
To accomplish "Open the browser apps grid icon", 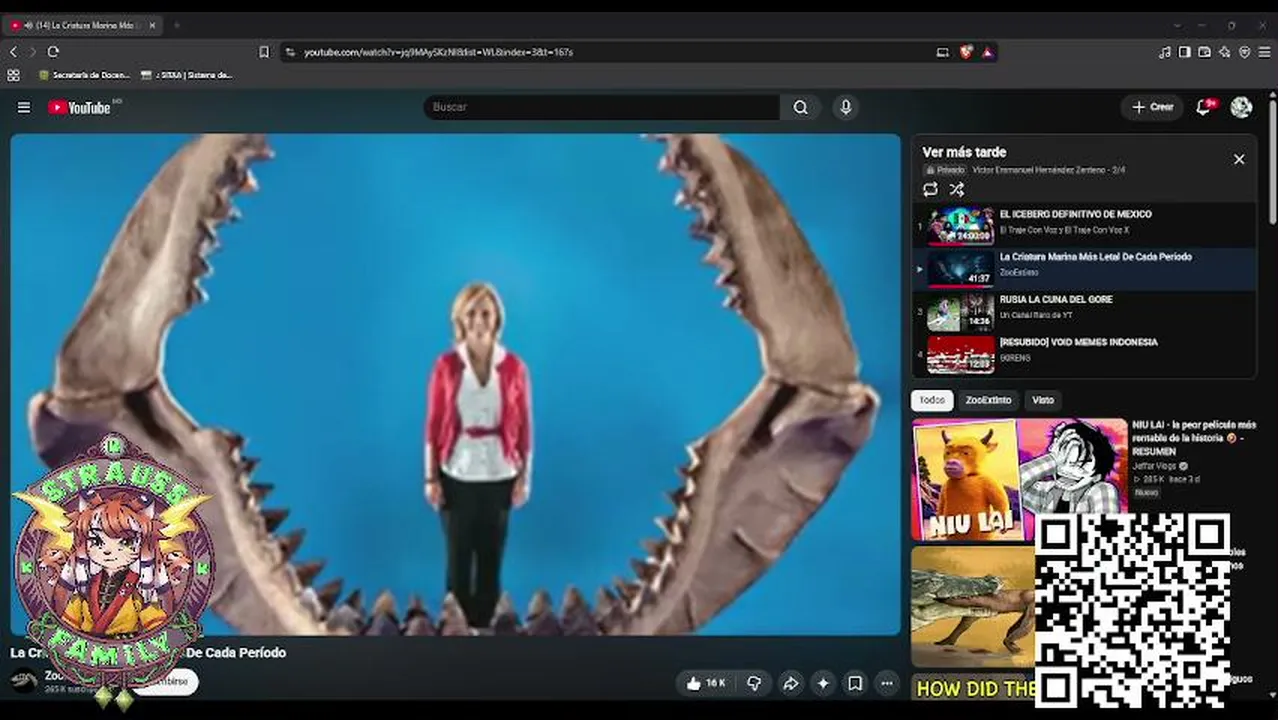I will click(13, 75).
